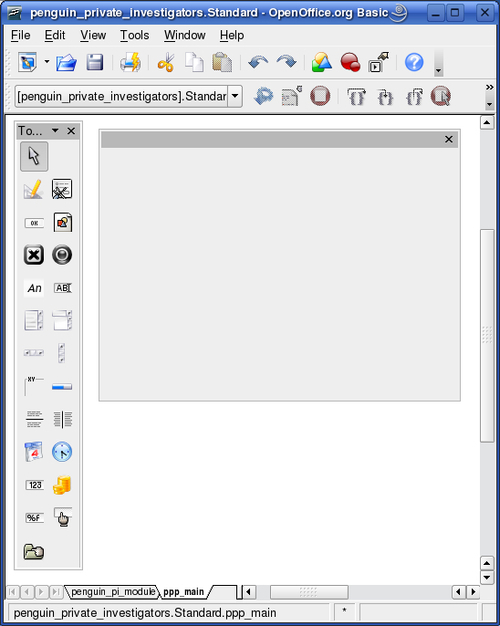Switch to the penguin_pi_module tab

[113, 592]
